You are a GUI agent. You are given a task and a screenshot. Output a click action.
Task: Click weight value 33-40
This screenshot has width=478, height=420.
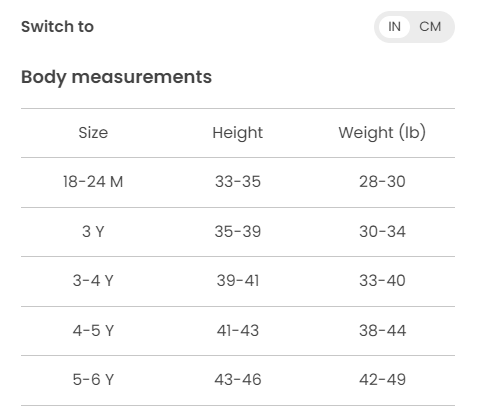(x=382, y=281)
